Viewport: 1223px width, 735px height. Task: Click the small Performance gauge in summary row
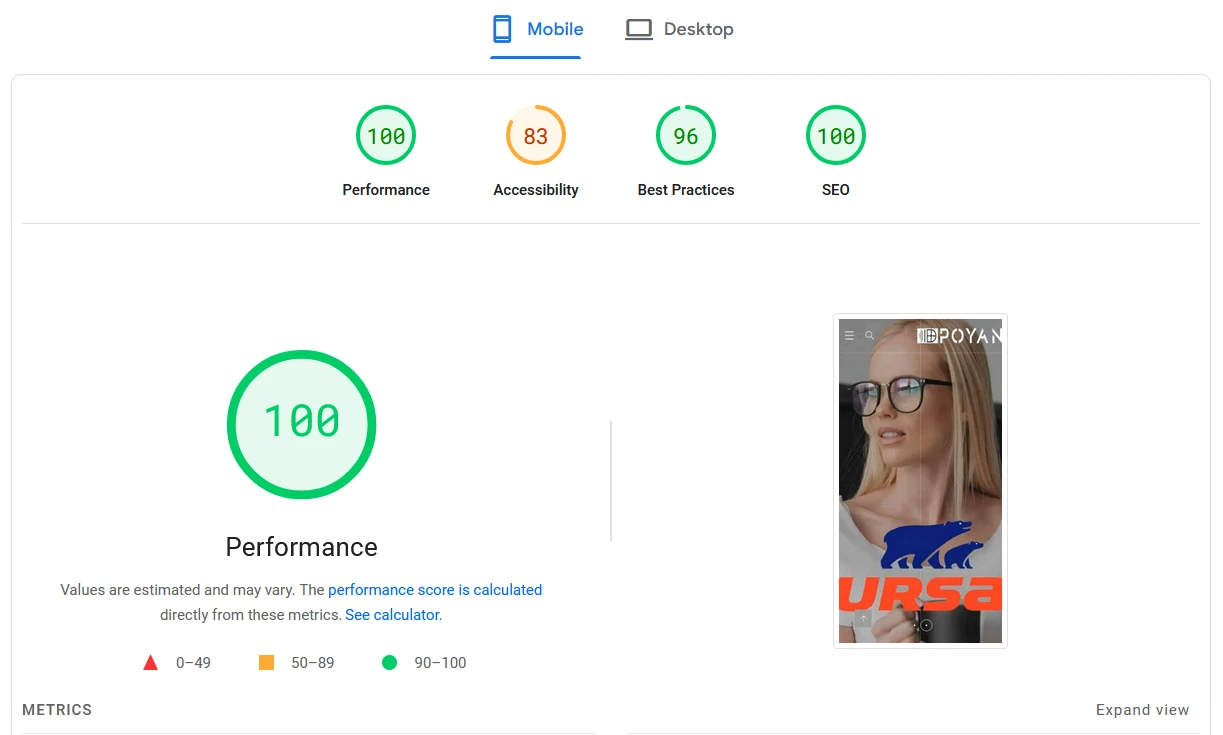[x=386, y=136]
